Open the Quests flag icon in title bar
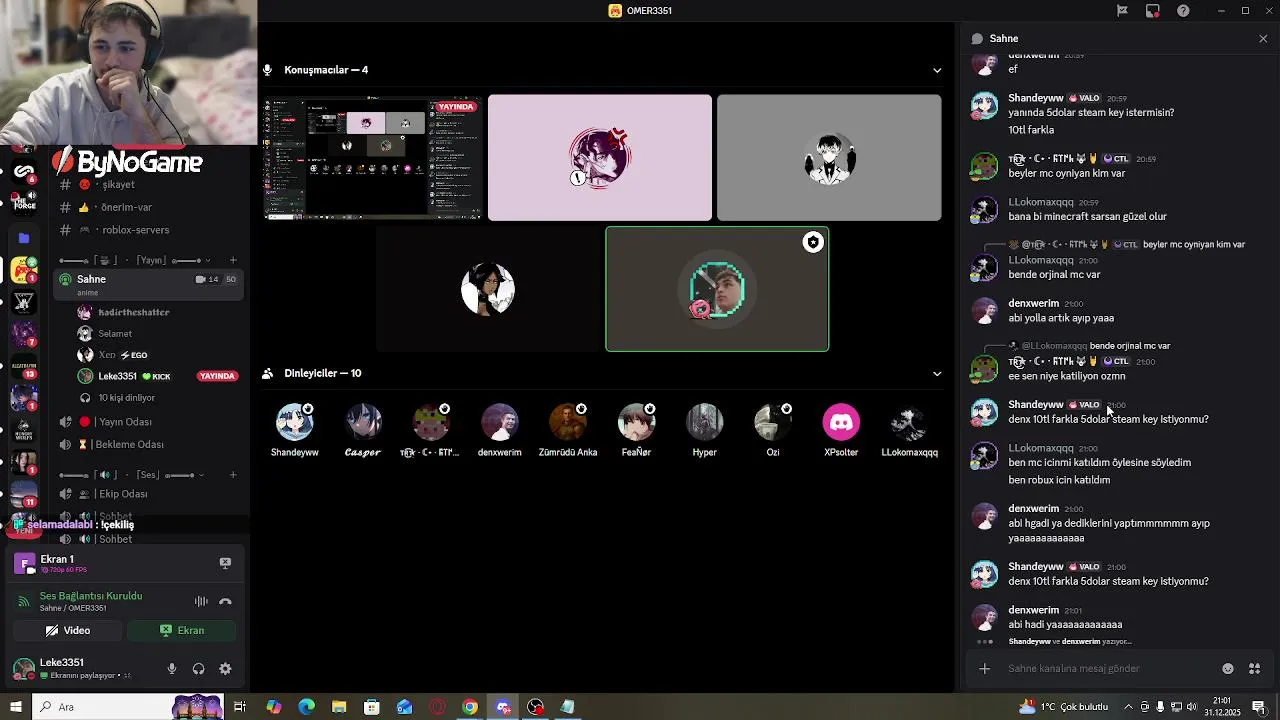The width and height of the screenshot is (1280, 720). (x=1122, y=11)
